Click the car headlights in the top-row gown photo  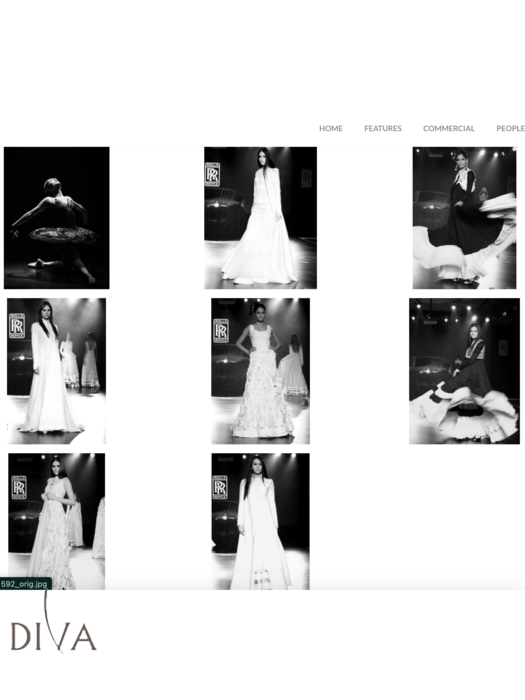click(x=217, y=204)
